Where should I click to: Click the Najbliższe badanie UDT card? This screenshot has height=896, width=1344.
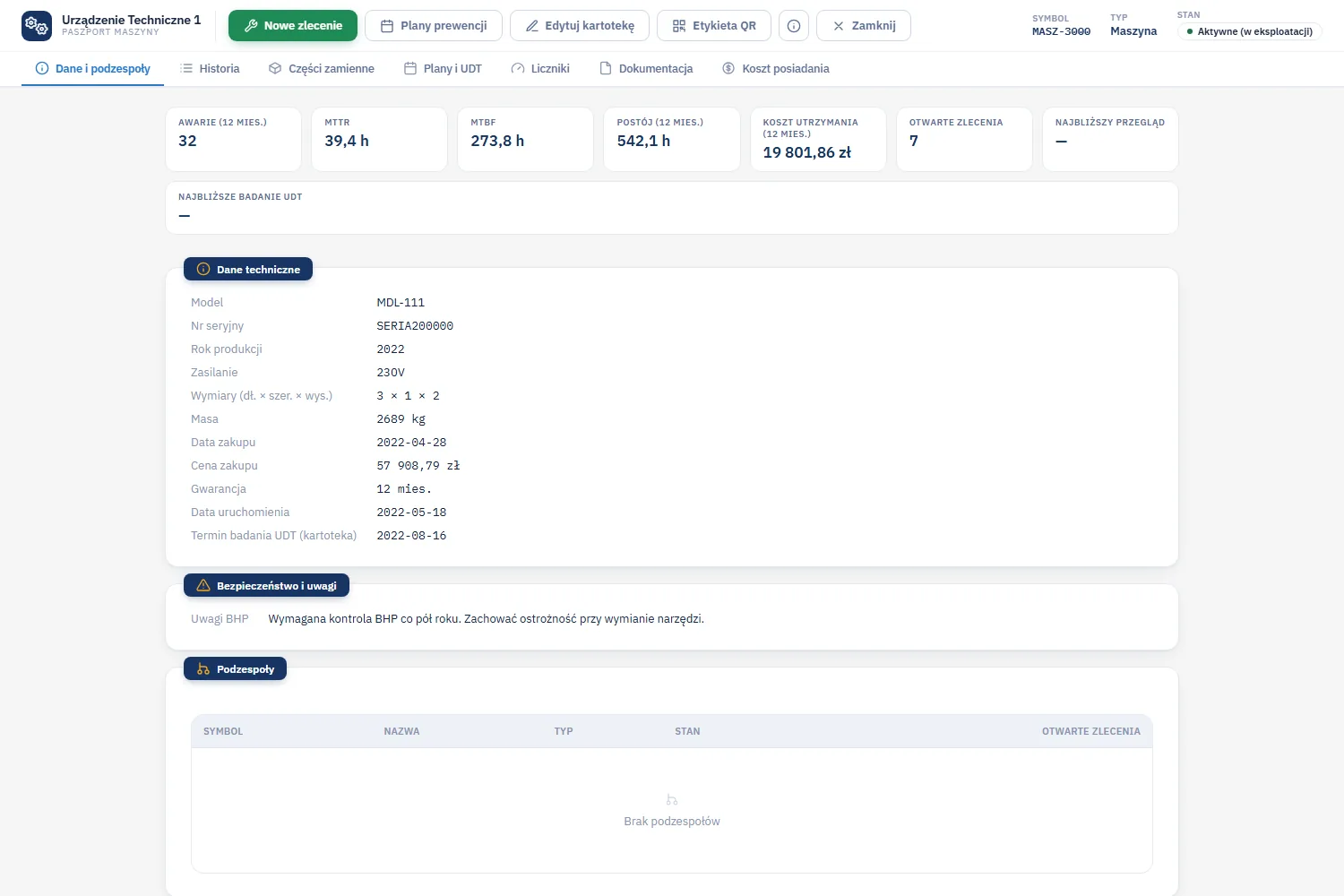tap(672, 208)
